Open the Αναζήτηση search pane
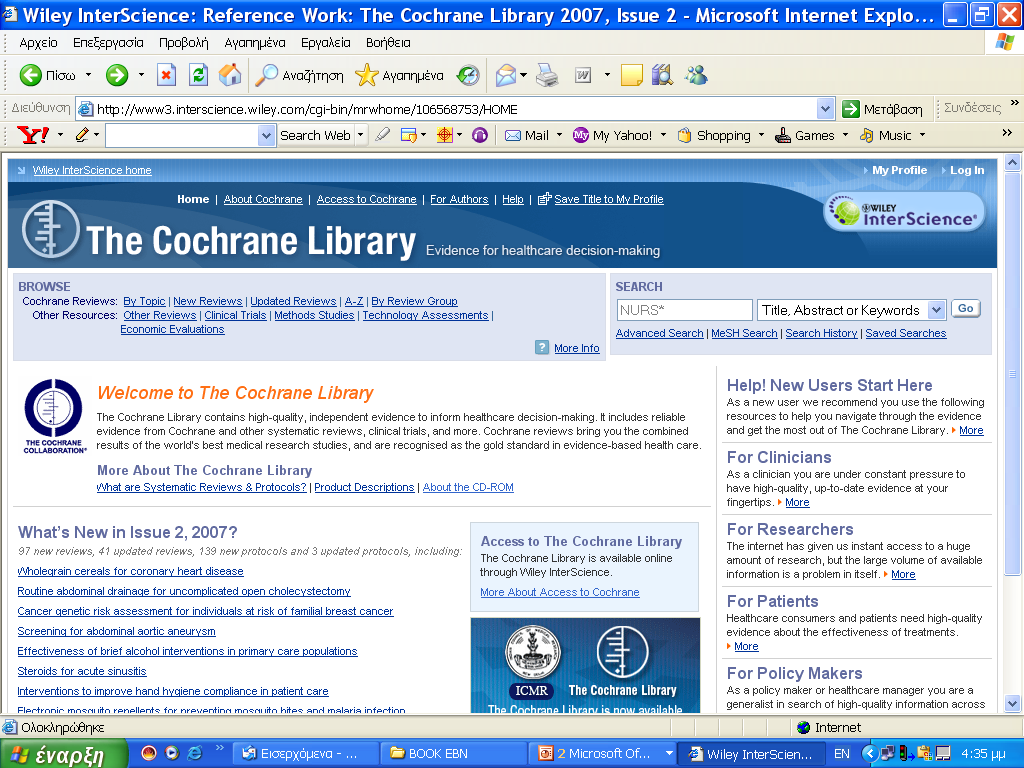 [299, 76]
